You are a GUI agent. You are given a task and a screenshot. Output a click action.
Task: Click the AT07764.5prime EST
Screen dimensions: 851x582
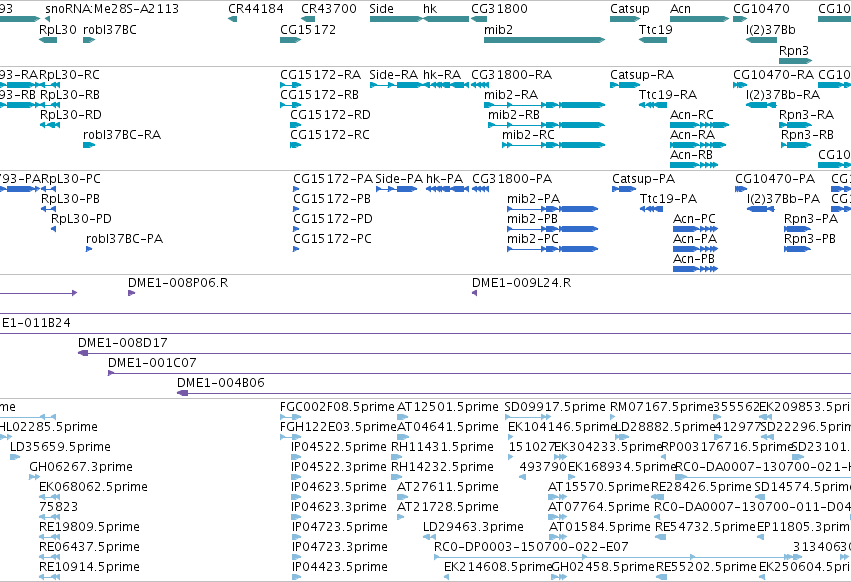pyautogui.click(x=555, y=517)
